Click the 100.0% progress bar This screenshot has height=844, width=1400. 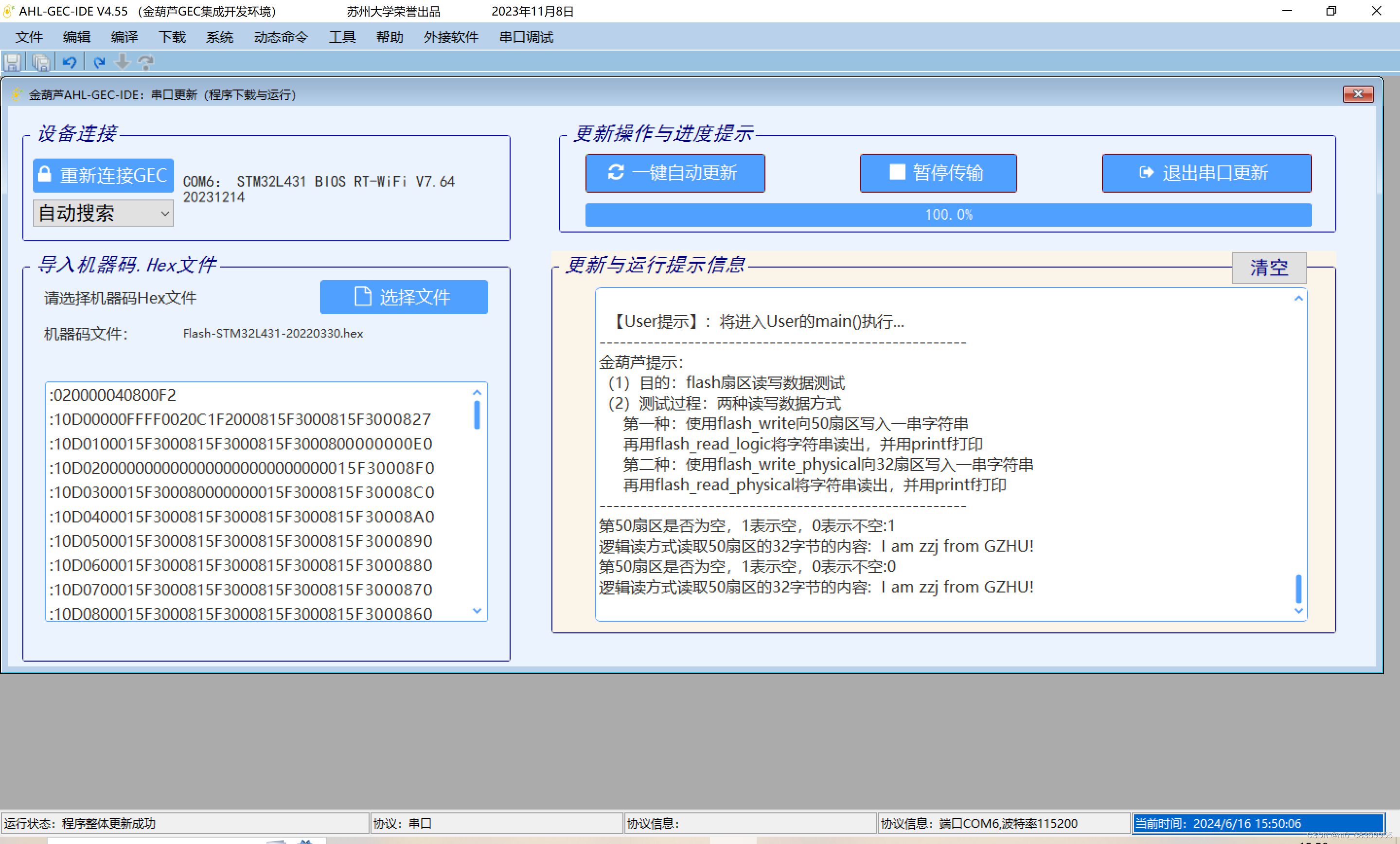pyautogui.click(x=948, y=215)
